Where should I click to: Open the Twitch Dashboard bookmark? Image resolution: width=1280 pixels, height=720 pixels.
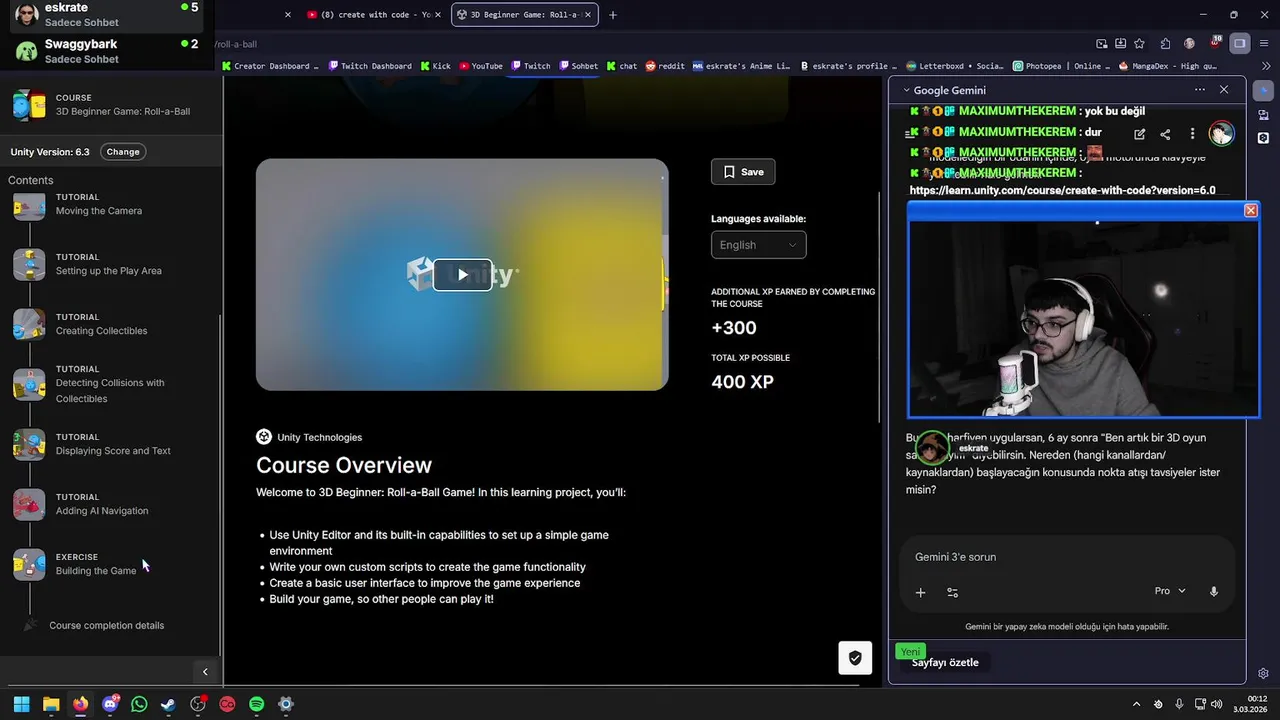(x=369, y=66)
